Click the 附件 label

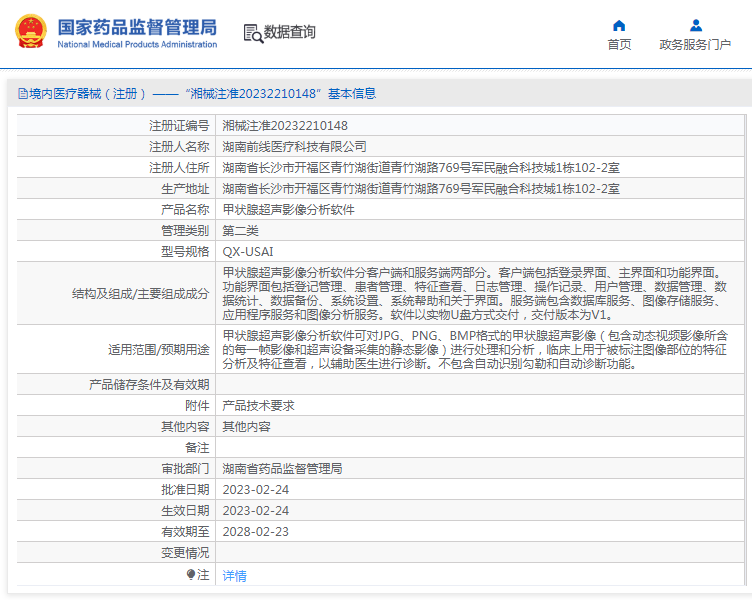tap(197, 406)
